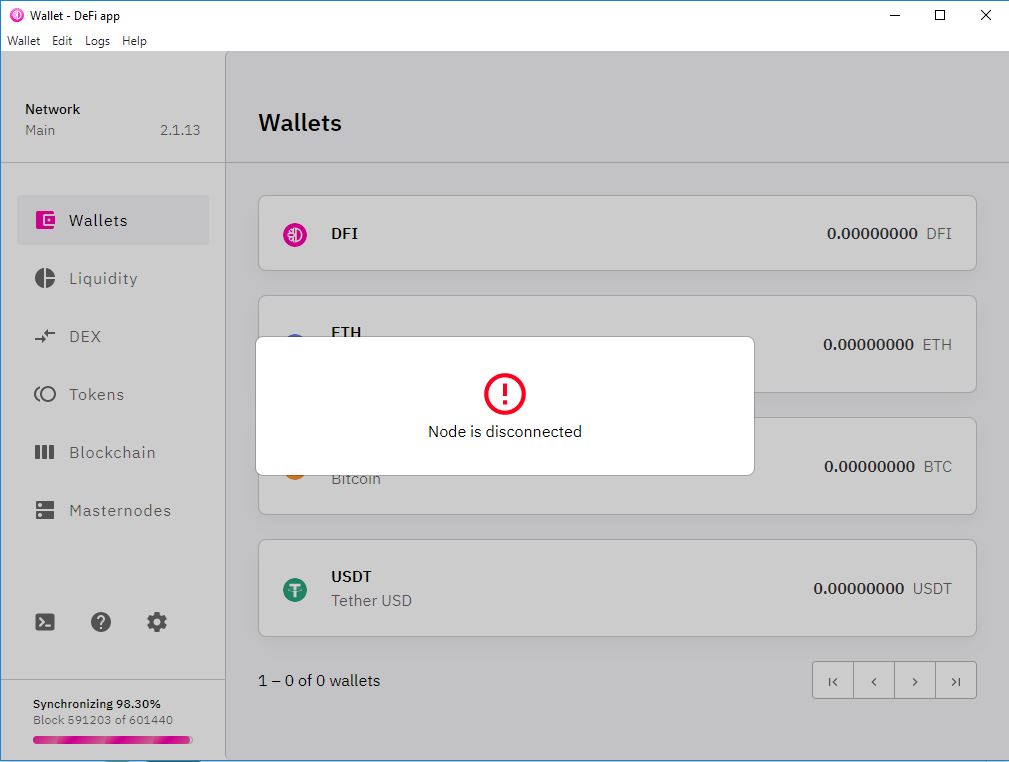Screen dimensions: 1009x762
Task: Click the DEX swap arrows icon
Action: [45, 336]
